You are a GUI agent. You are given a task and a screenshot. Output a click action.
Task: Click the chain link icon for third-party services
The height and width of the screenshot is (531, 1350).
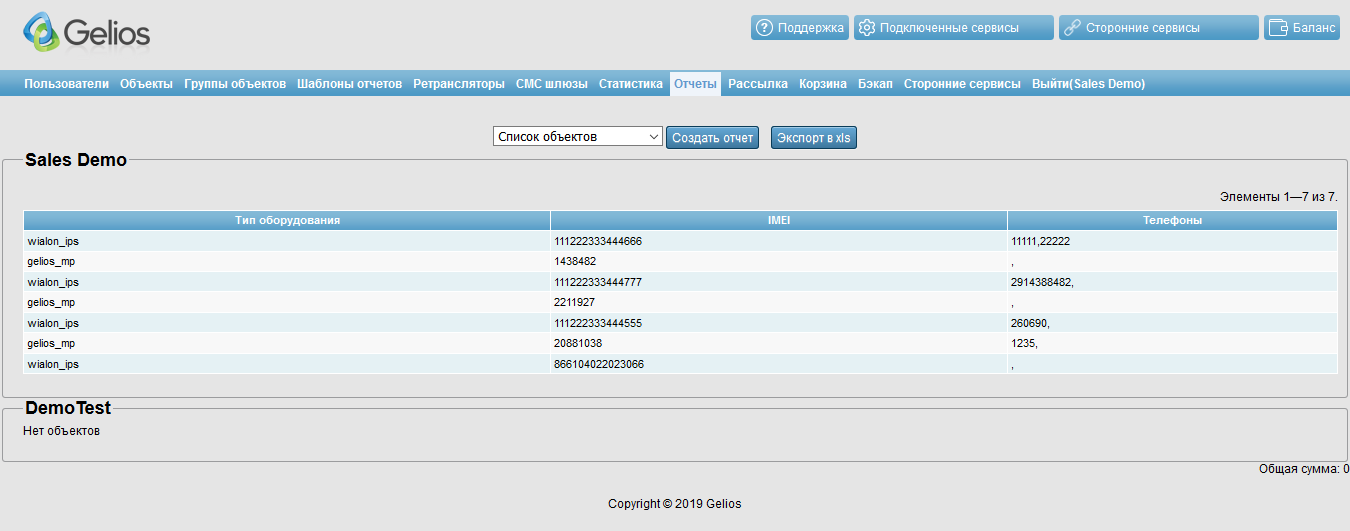point(1072,28)
